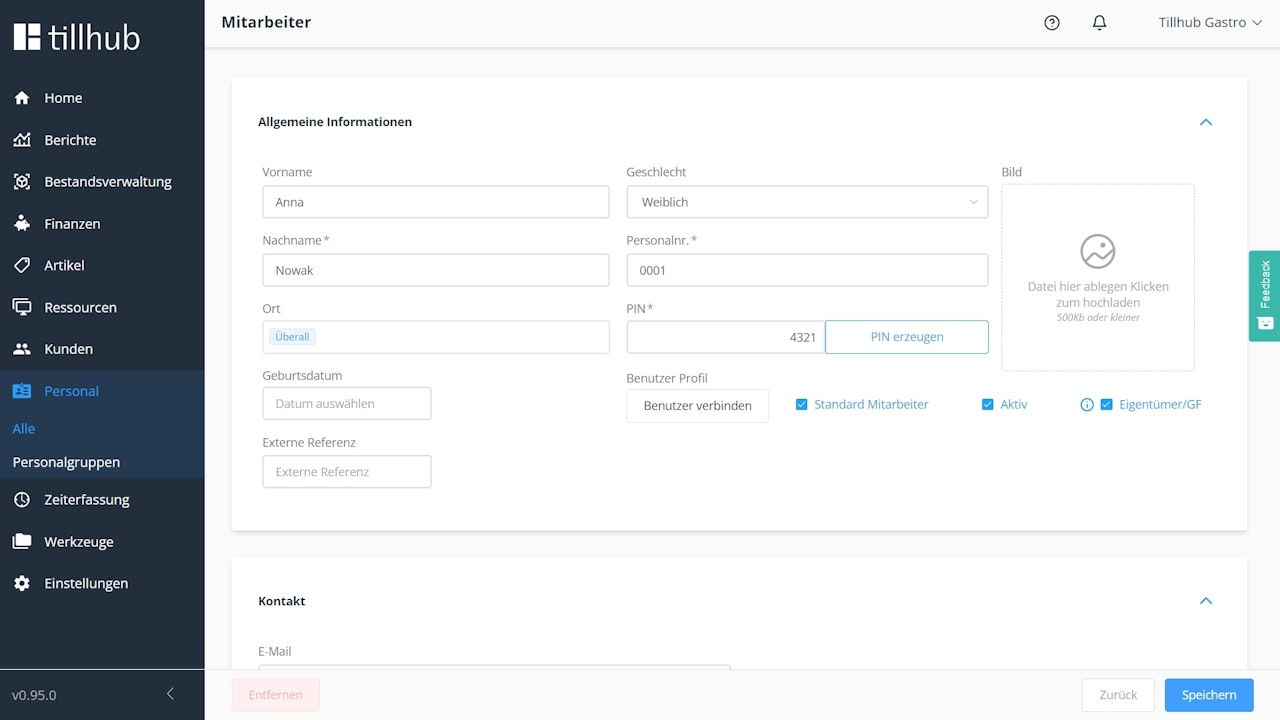1280x720 pixels.
Task: Open the Geschlecht dropdown
Action: tap(807, 202)
